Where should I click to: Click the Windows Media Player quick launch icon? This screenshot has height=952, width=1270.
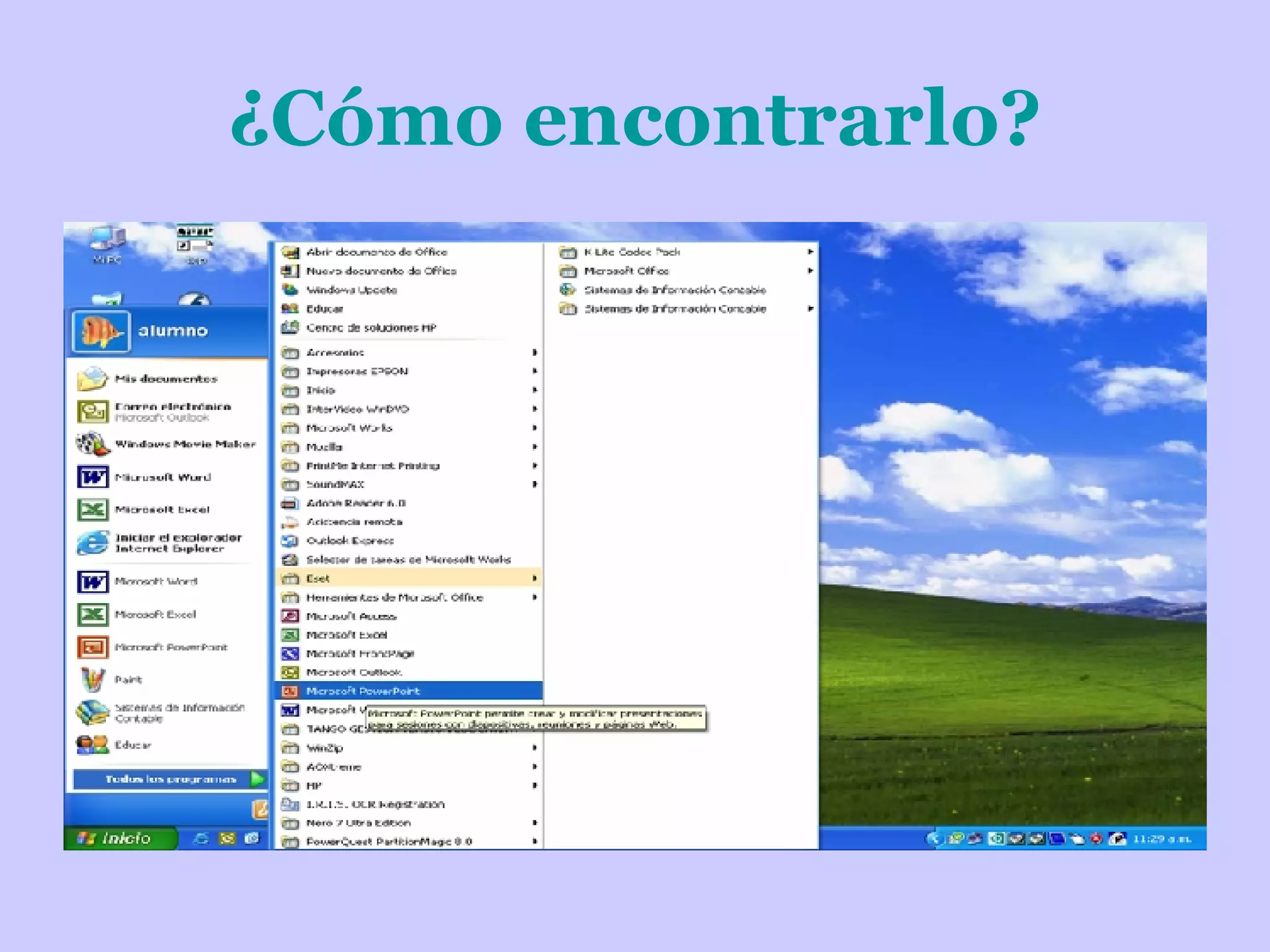252,838
